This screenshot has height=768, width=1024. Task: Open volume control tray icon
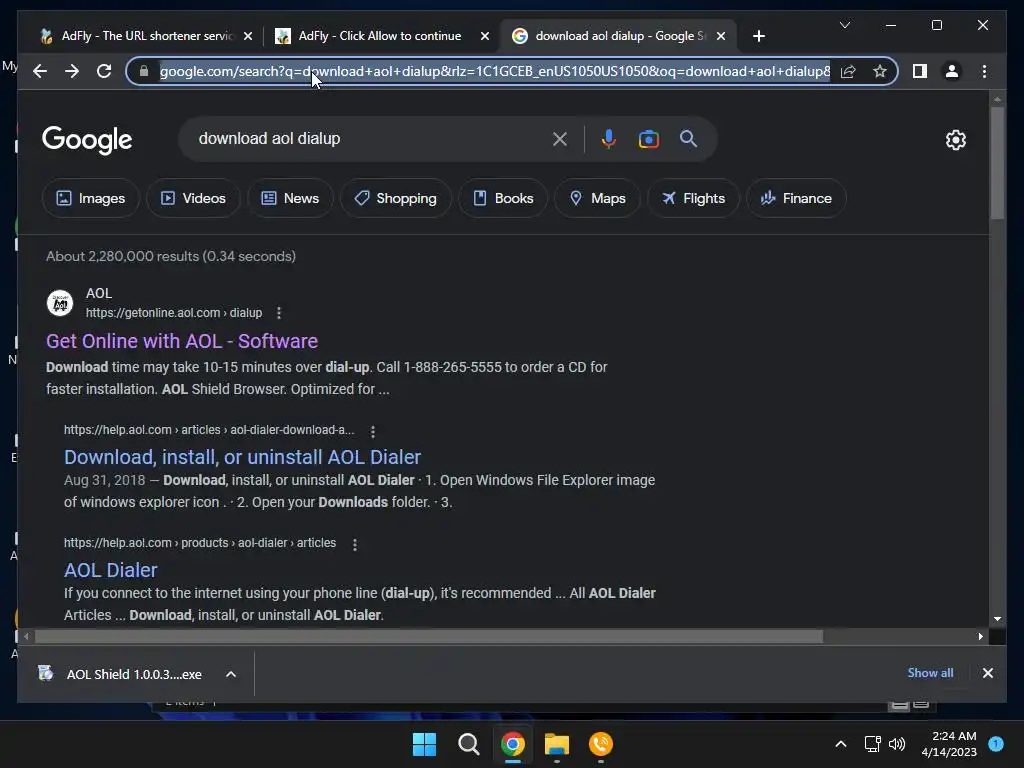pyautogui.click(x=897, y=744)
